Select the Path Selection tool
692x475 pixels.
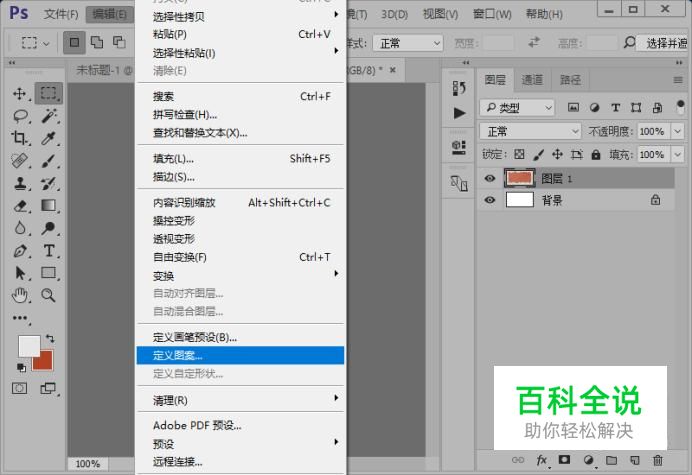(x=20, y=273)
